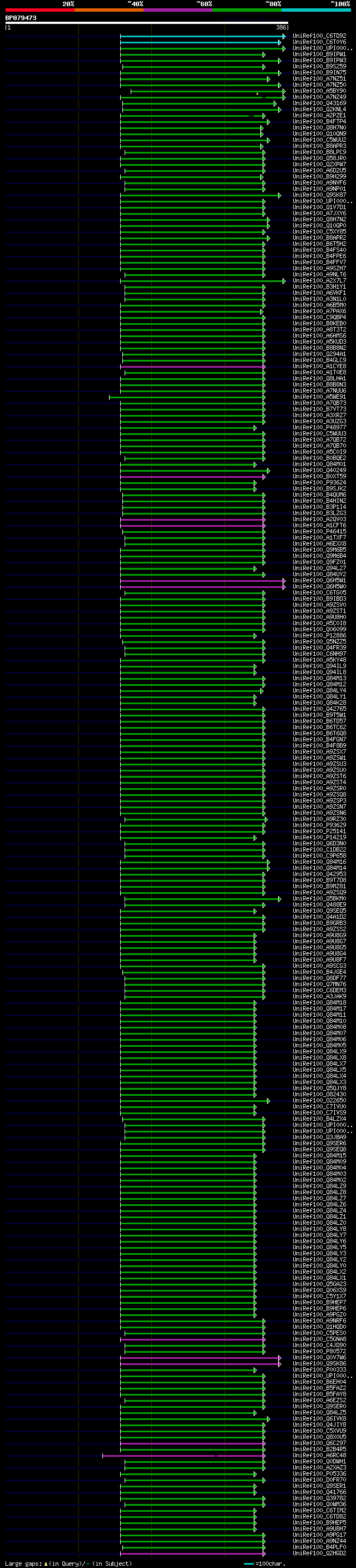This screenshot has height=1568, width=356.
Task: Click the UniRef100_P14219 entry
Action: [x=319, y=837]
